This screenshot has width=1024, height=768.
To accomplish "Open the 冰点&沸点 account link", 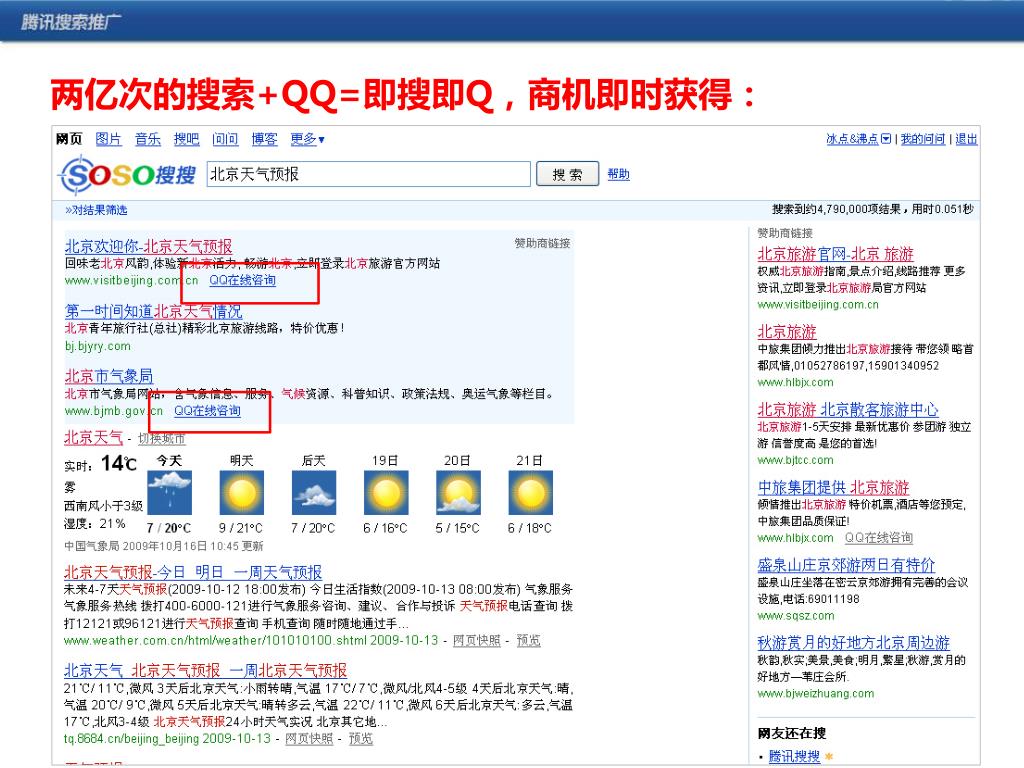I will [x=852, y=138].
